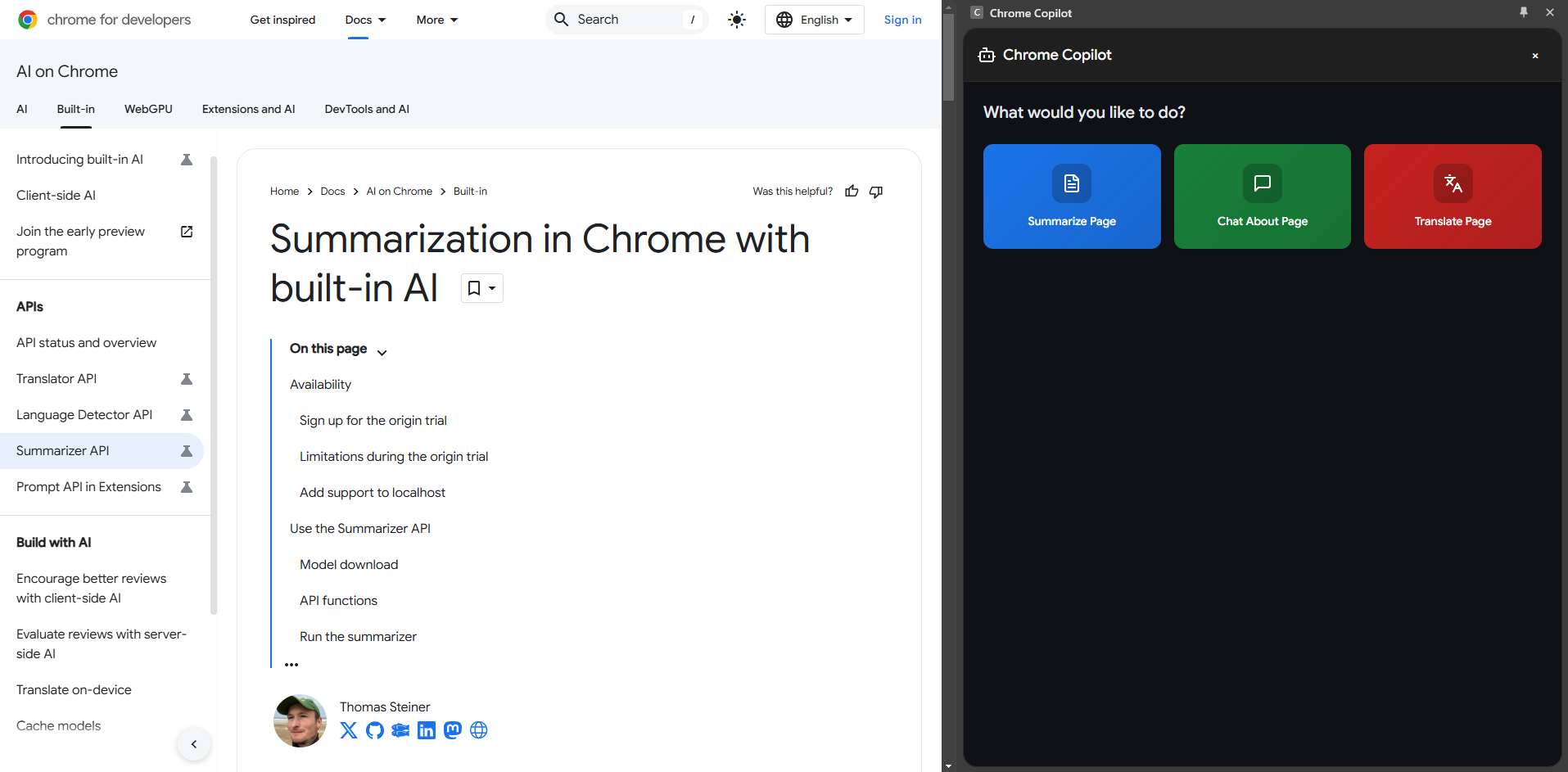Click the Thomas Steiner author name
Image resolution: width=1568 pixels, height=772 pixels.
[385, 707]
